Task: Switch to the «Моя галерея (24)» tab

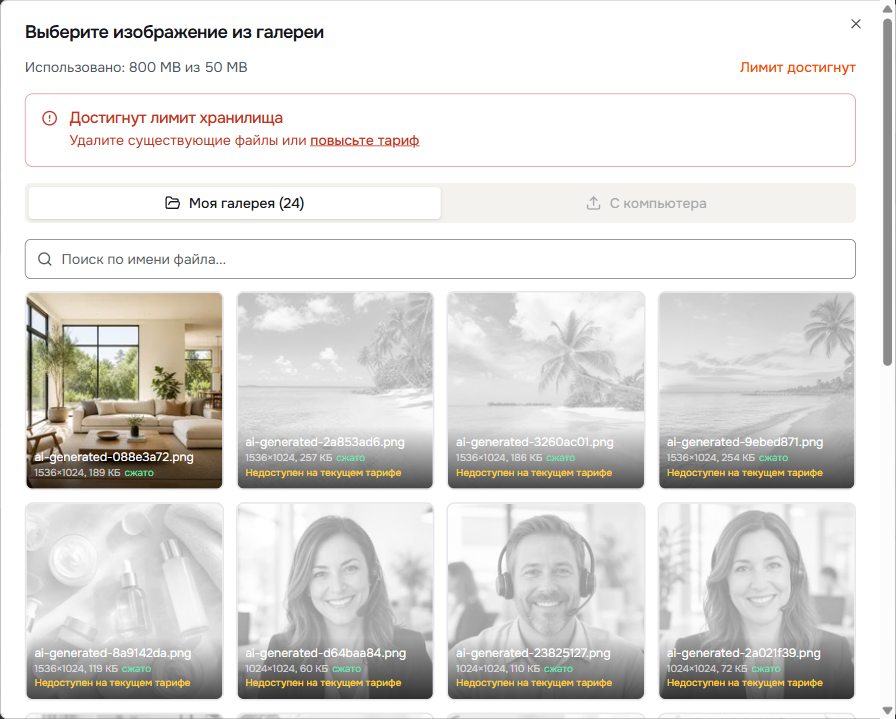Action: coord(235,203)
